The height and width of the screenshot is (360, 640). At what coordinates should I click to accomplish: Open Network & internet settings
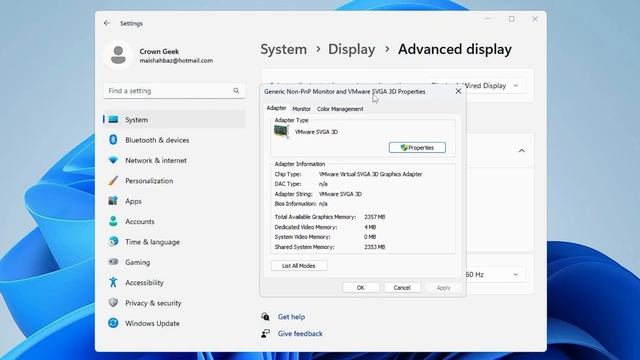pyautogui.click(x=174, y=160)
